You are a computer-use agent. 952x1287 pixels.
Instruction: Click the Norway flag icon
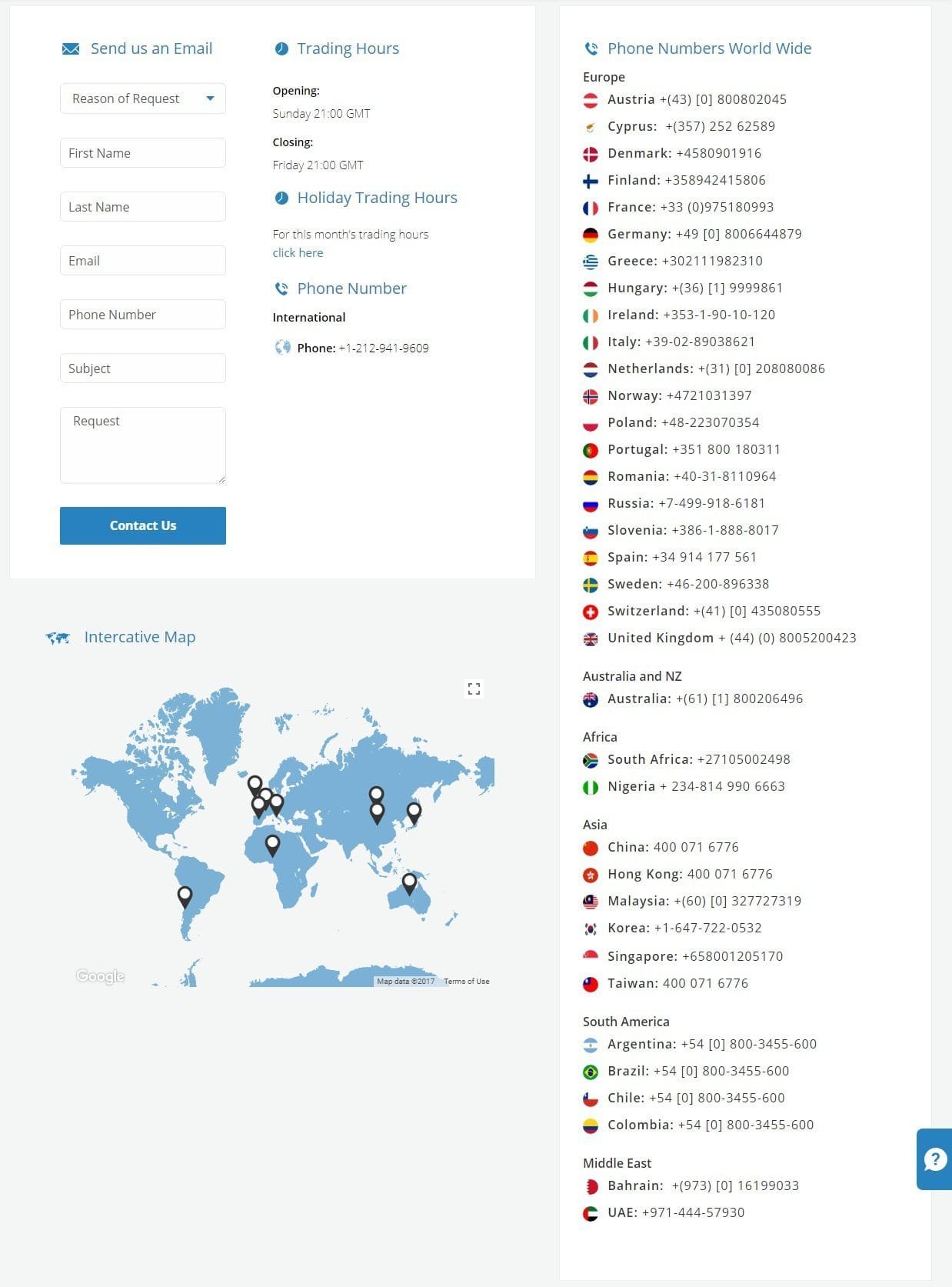(x=591, y=396)
